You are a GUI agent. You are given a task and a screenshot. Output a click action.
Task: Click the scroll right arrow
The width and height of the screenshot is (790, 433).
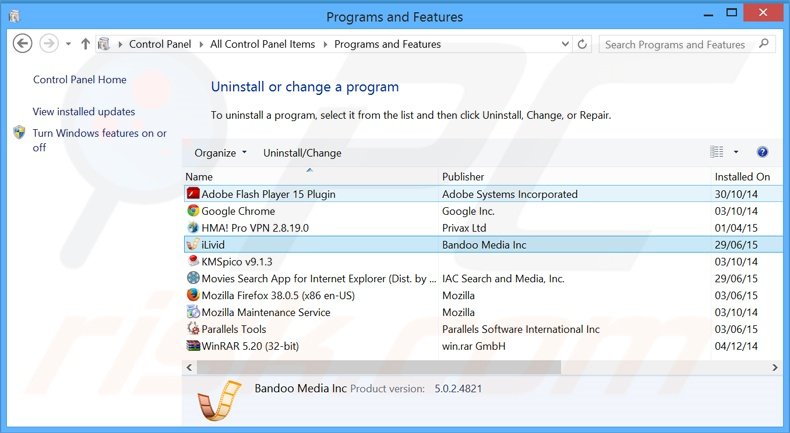[775, 367]
